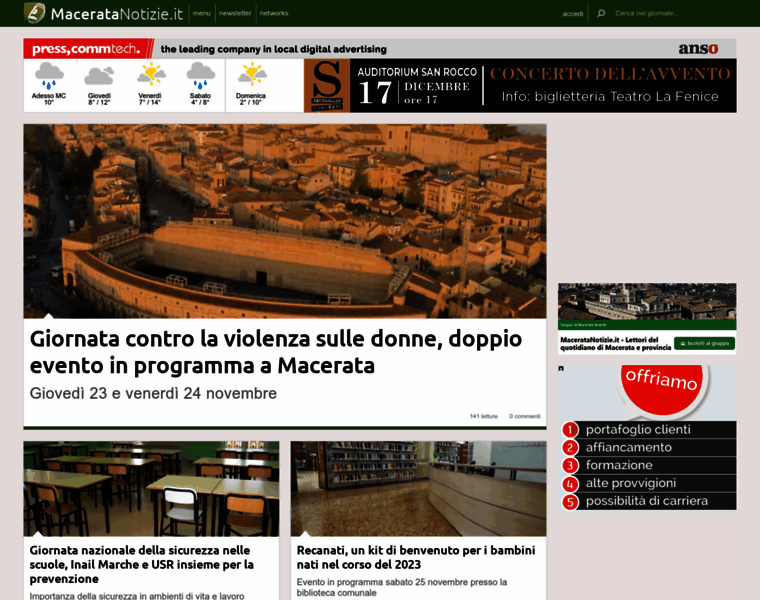760x600 pixels.
Task: Open the classroom desks article photo
Action: (151, 489)
